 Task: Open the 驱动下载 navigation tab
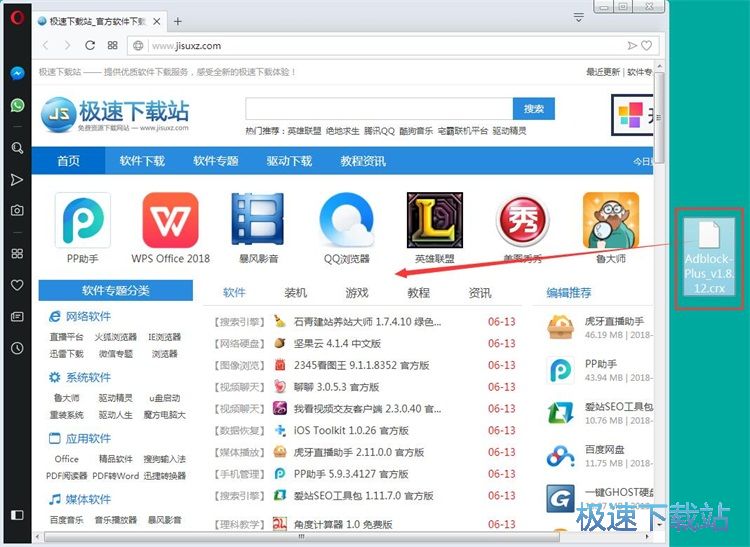(289, 161)
